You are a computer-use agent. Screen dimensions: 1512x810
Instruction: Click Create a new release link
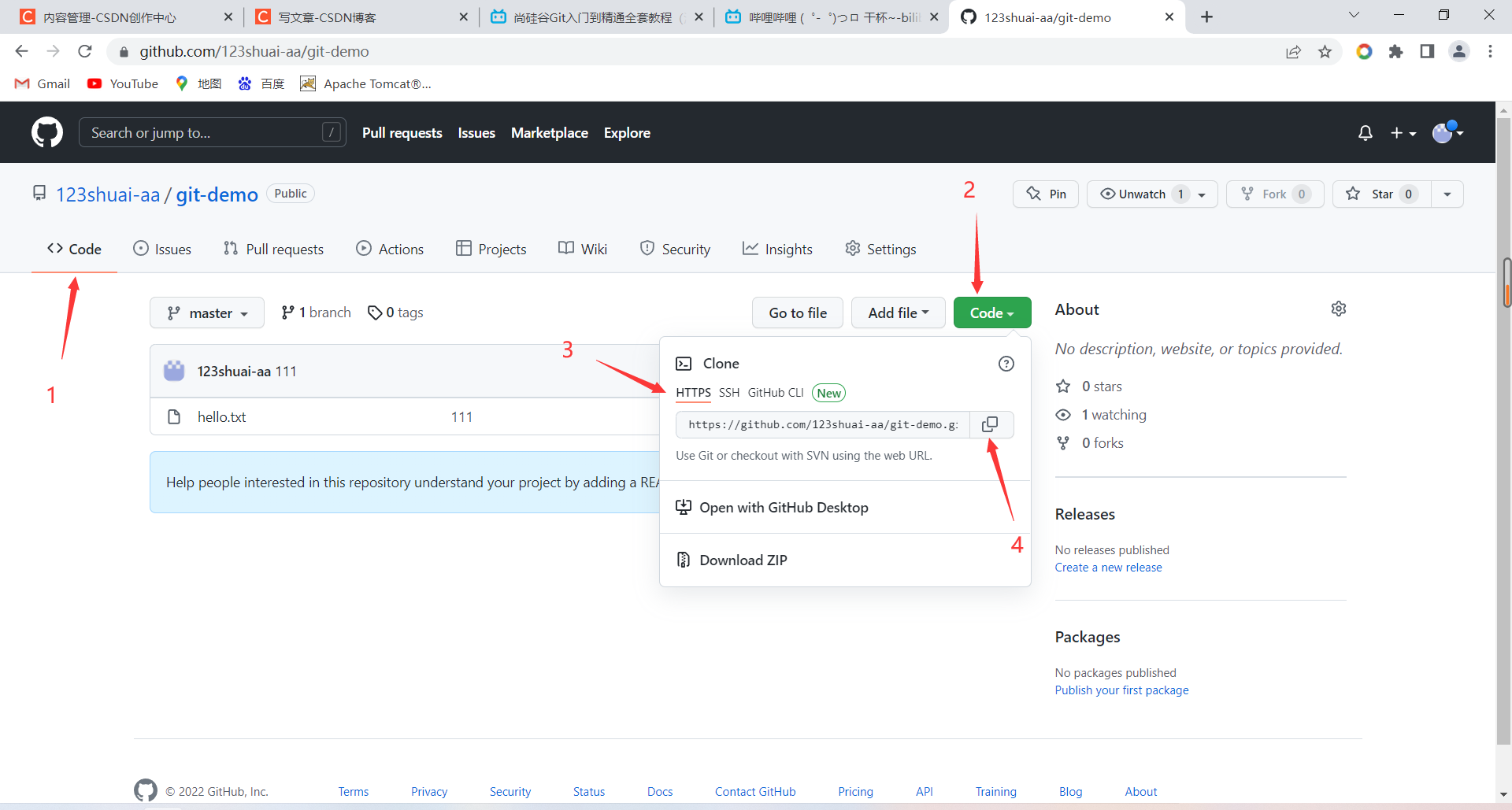click(x=1108, y=568)
